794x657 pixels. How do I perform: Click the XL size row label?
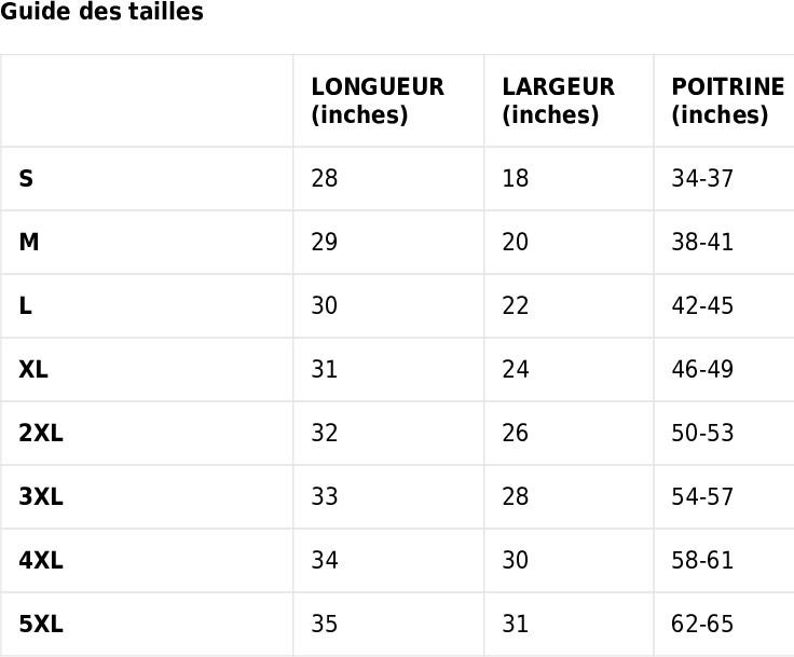[x=33, y=369]
